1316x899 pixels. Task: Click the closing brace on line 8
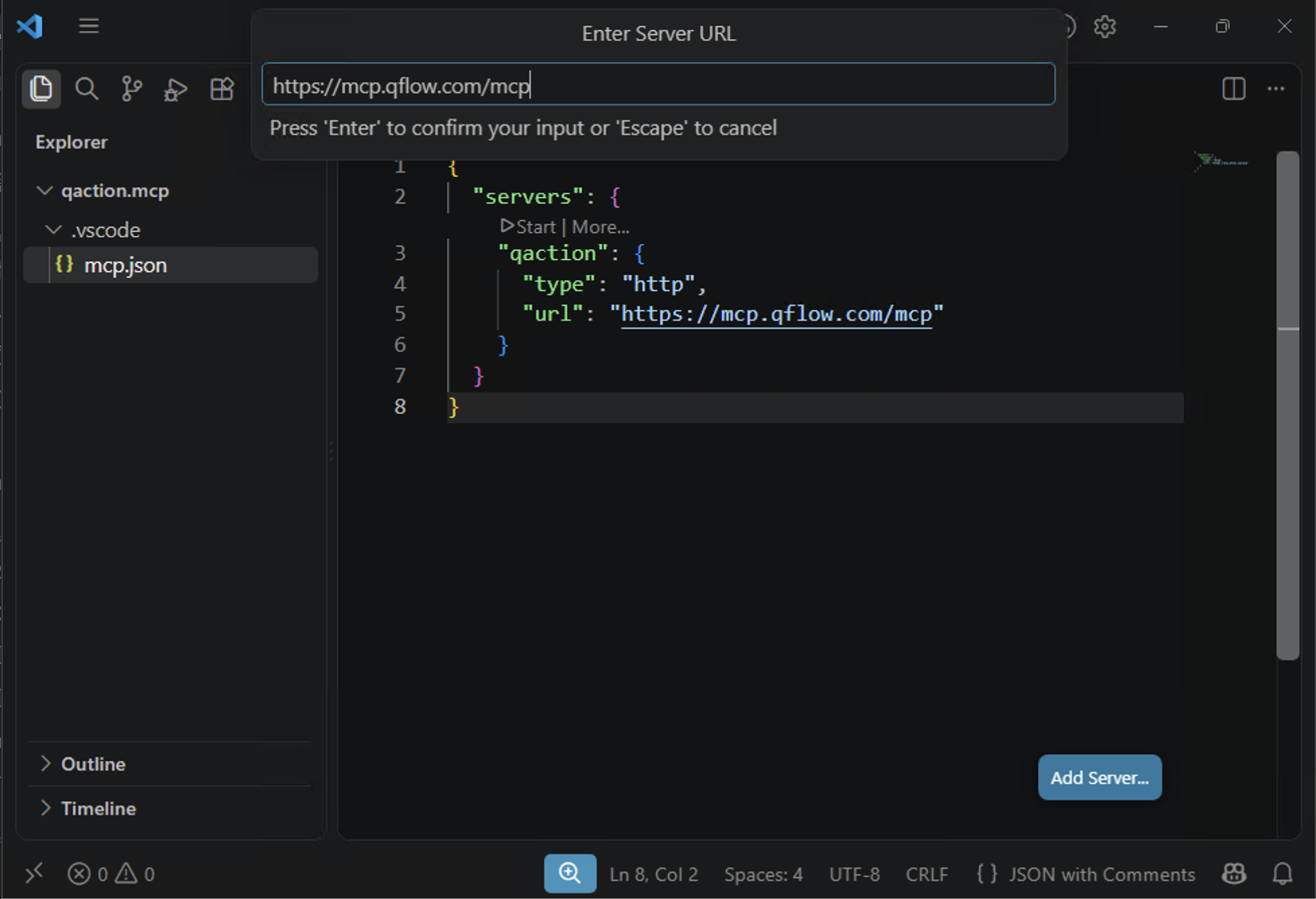pyautogui.click(x=454, y=406)
